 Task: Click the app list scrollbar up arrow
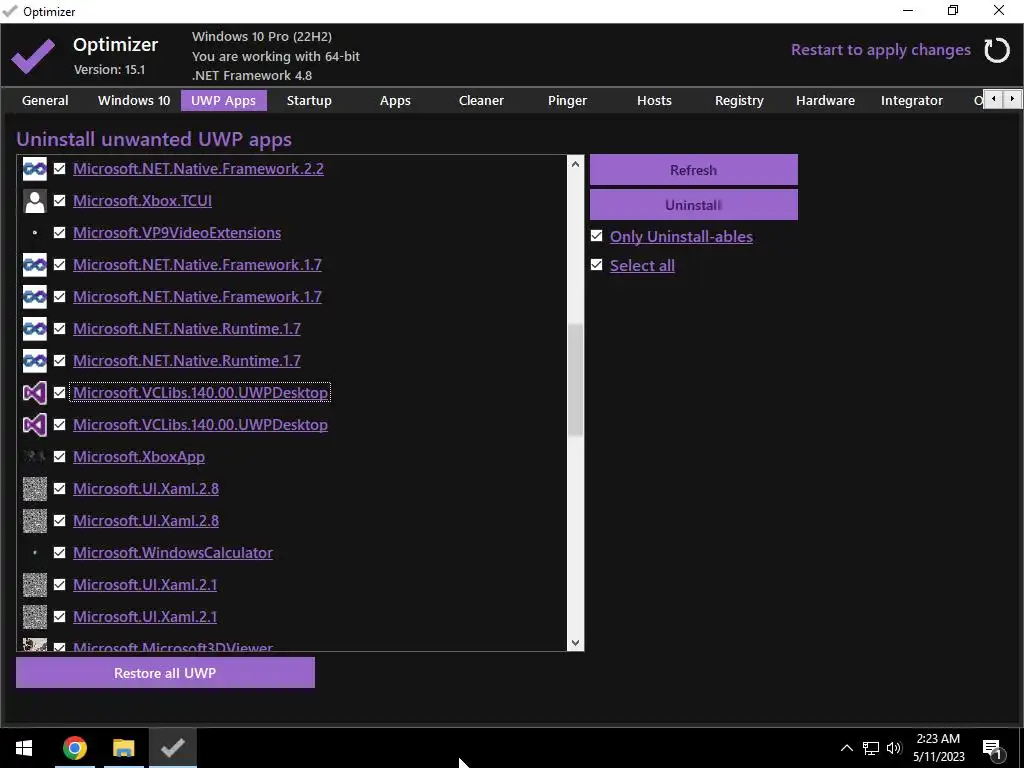click(575, 164)
